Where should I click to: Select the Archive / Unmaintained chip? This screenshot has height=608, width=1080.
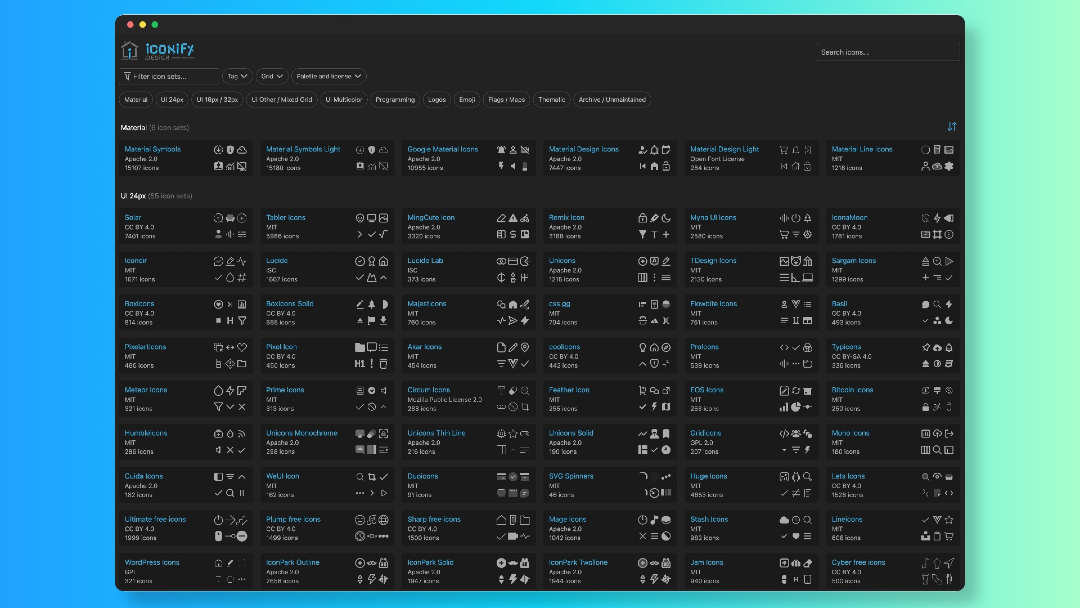point(612,100)
